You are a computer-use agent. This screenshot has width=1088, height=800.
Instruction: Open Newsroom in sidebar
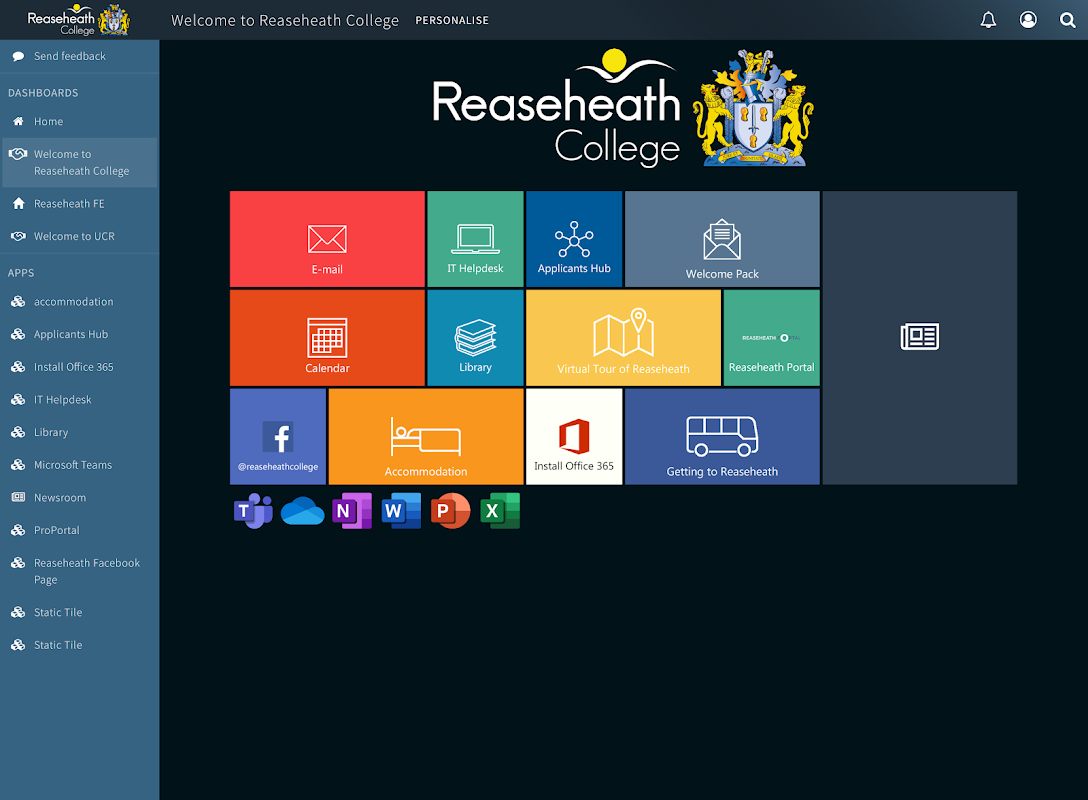(x=79, y=497)
